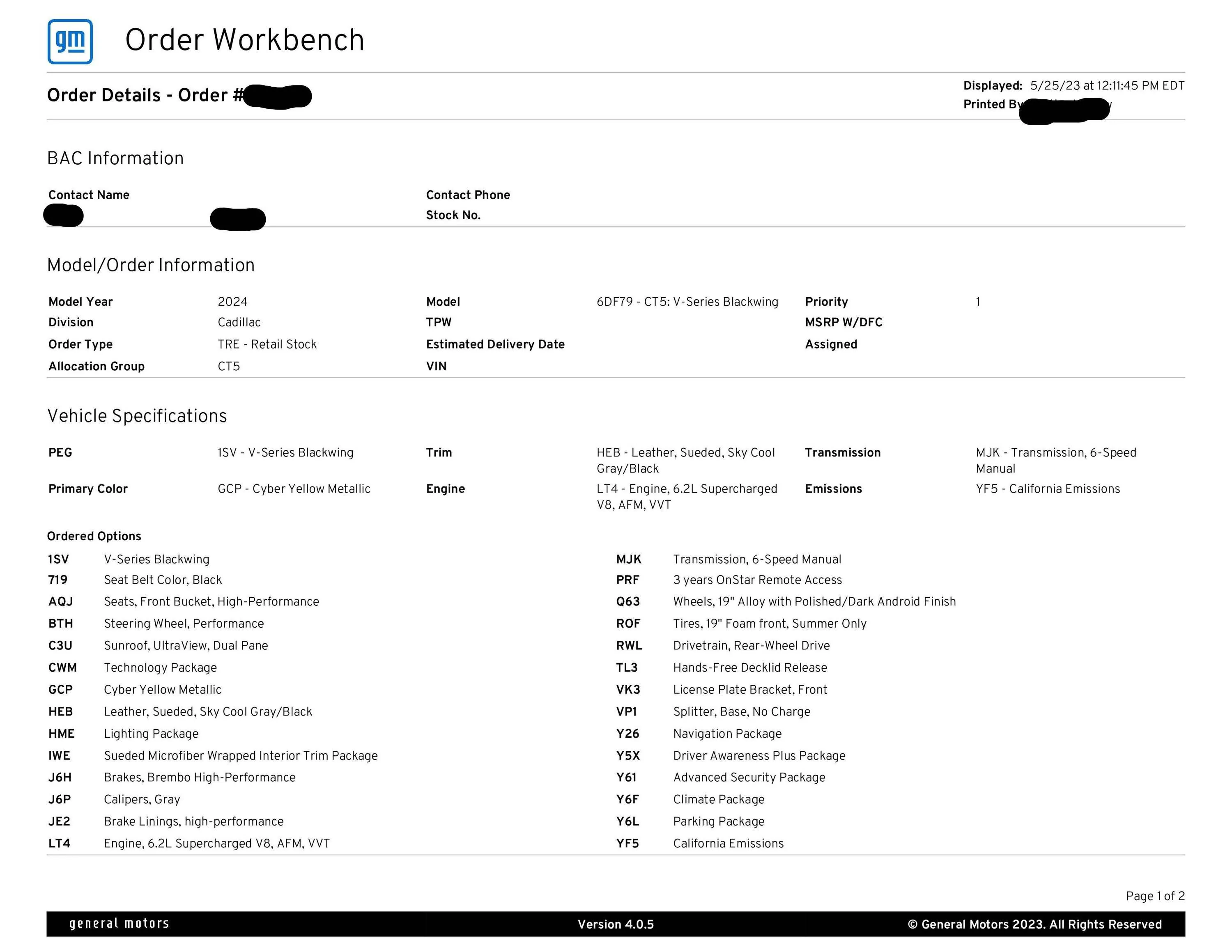This screenshot has height=952, width=1232.
Task: Click the Stock No. label
Action: (453, 216)
